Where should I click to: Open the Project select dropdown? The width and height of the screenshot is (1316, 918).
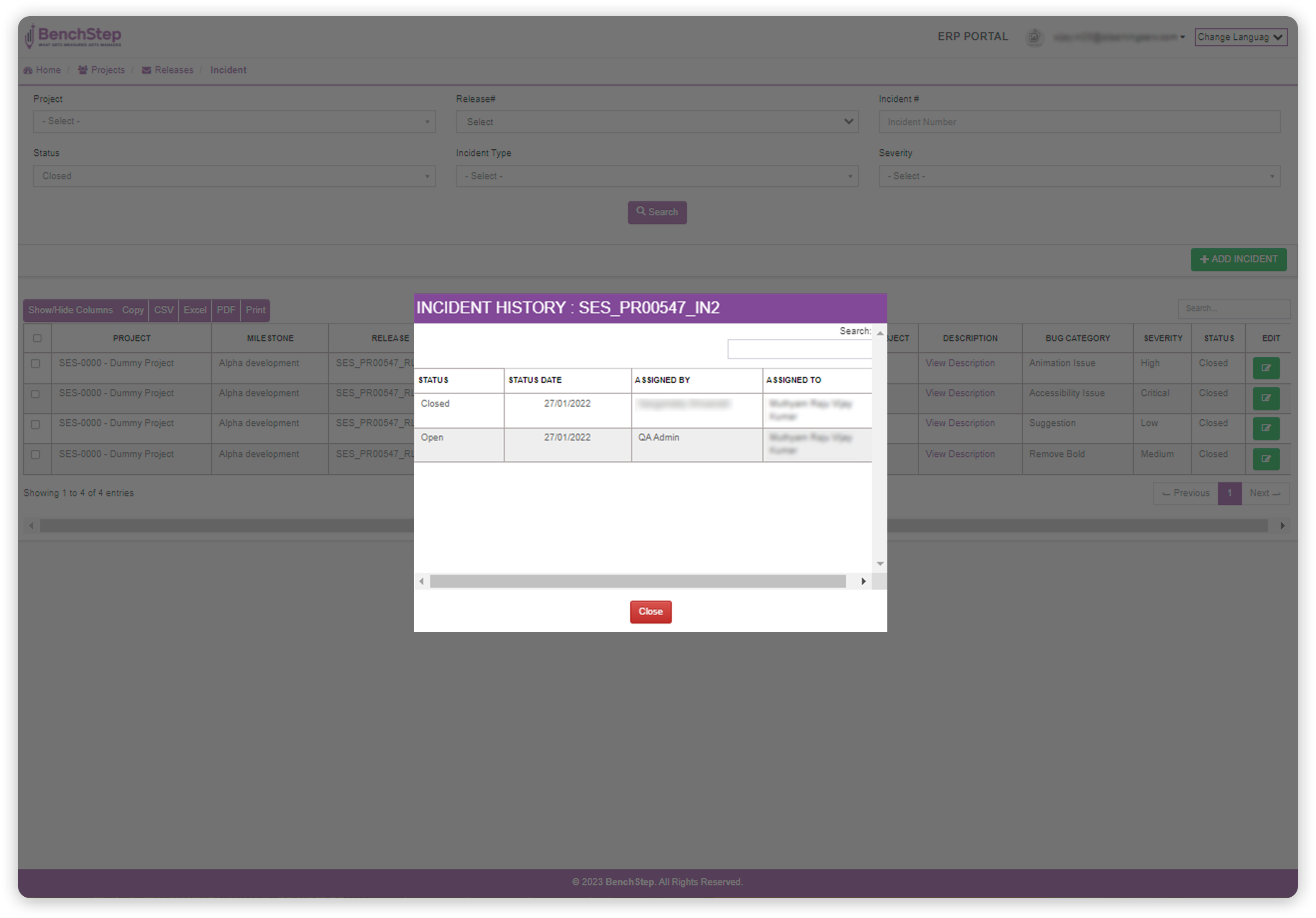tap(234, 122)
